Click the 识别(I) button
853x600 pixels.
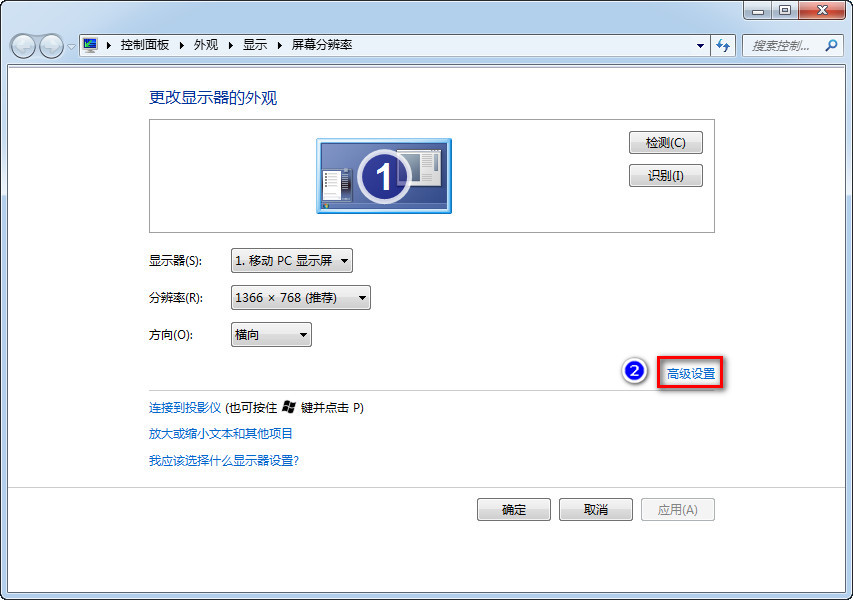click(x=665, y=176)
